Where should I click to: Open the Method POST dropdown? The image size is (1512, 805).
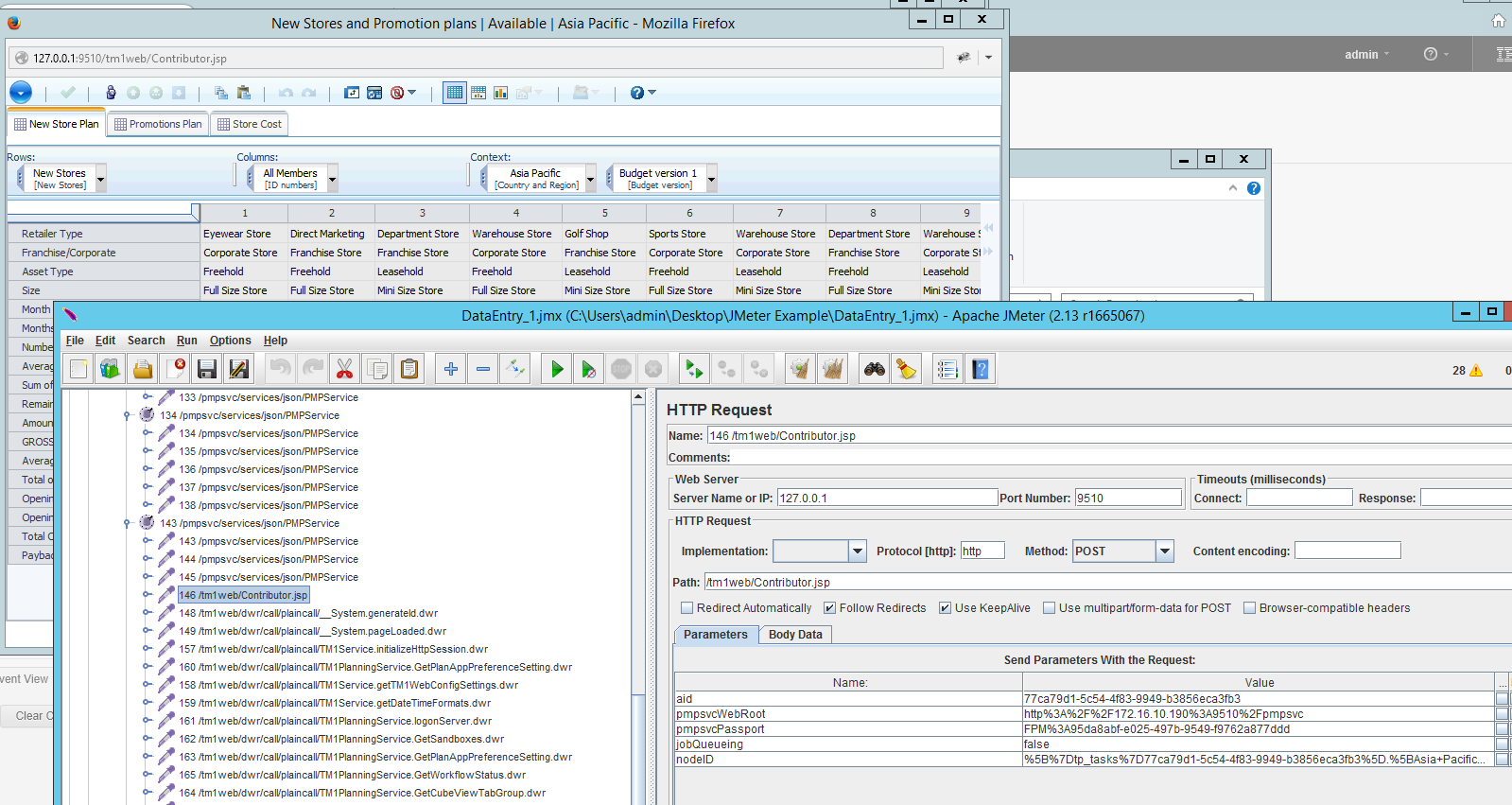[1165, 551]
